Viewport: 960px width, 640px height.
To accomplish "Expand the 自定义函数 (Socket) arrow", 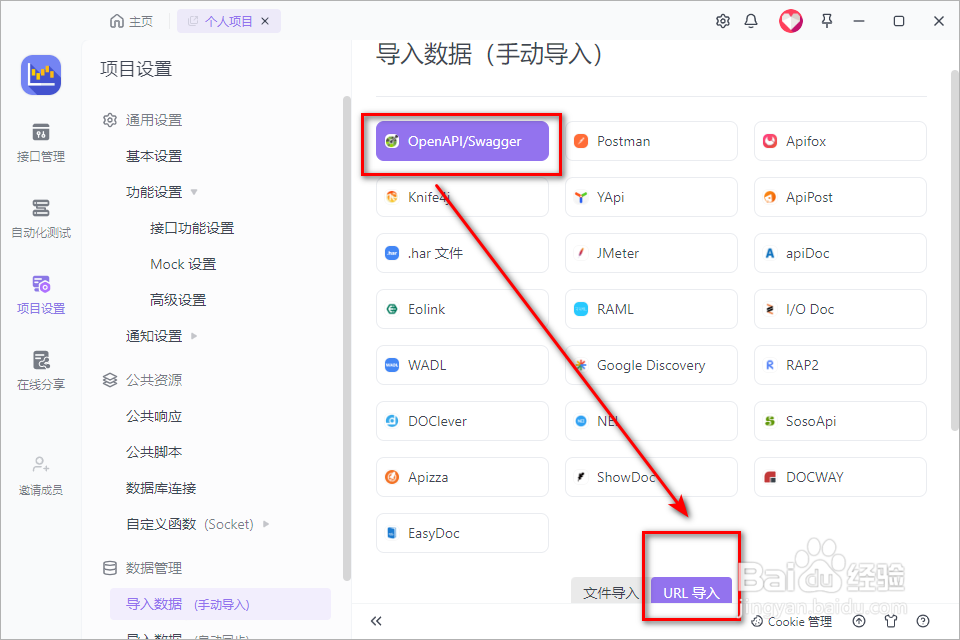I will (266, 524).
